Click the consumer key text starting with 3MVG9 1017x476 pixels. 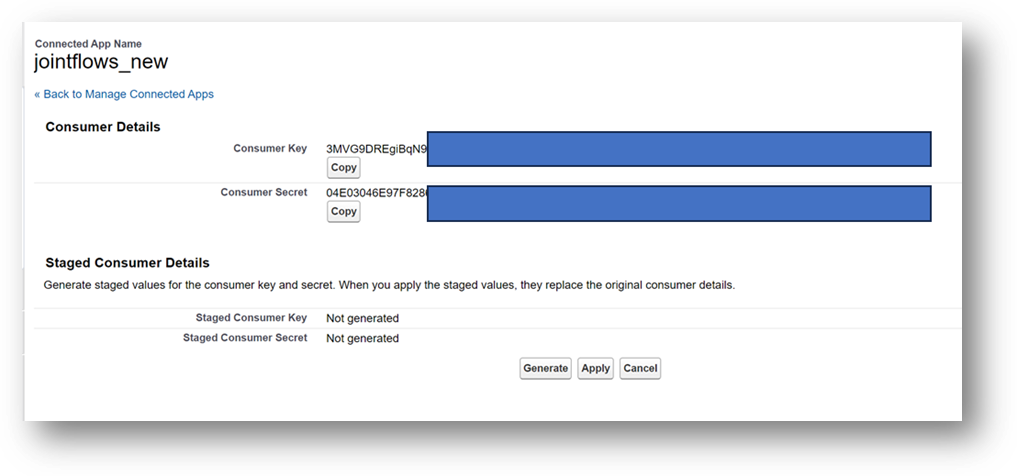[x=376, y=149]
